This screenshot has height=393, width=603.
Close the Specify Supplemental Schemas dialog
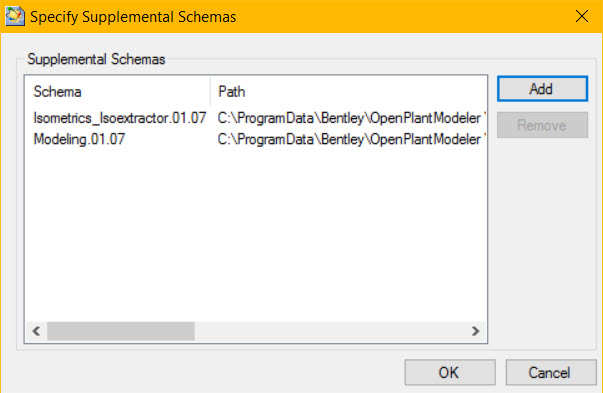[x=582, y=16]
